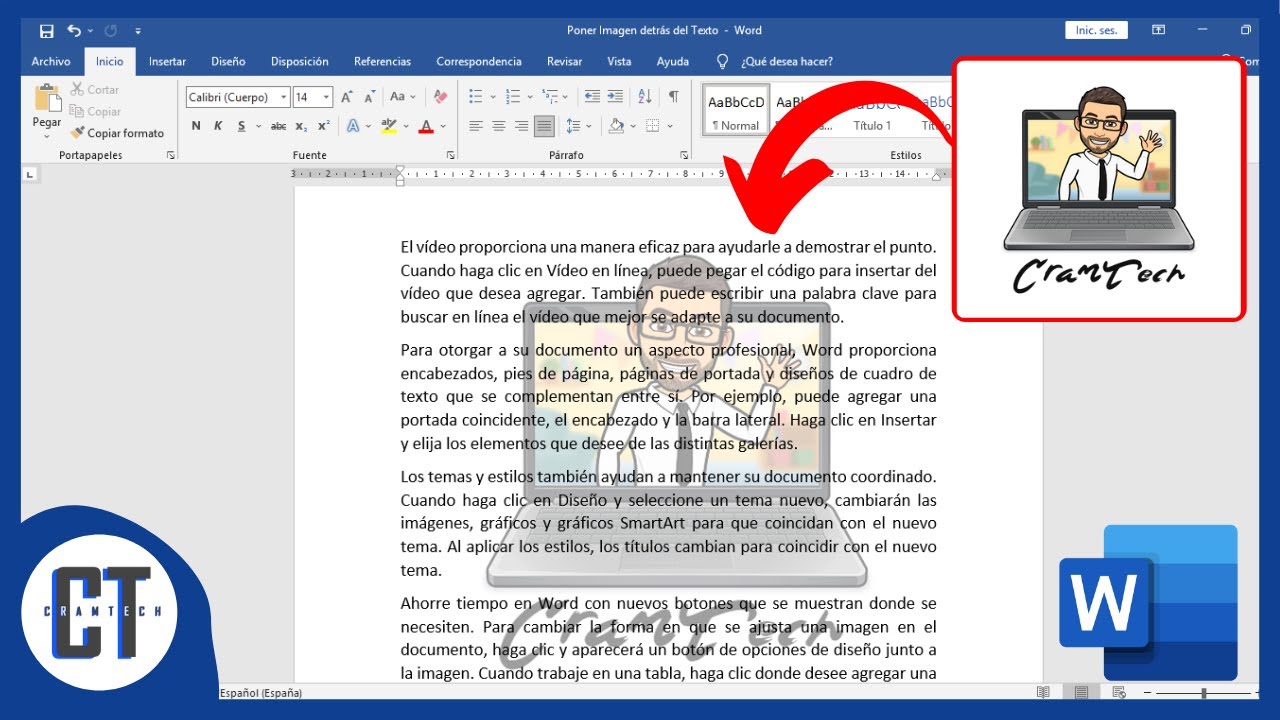Toggle italic with the K button
1280x720 pixels.
(218, 126)
